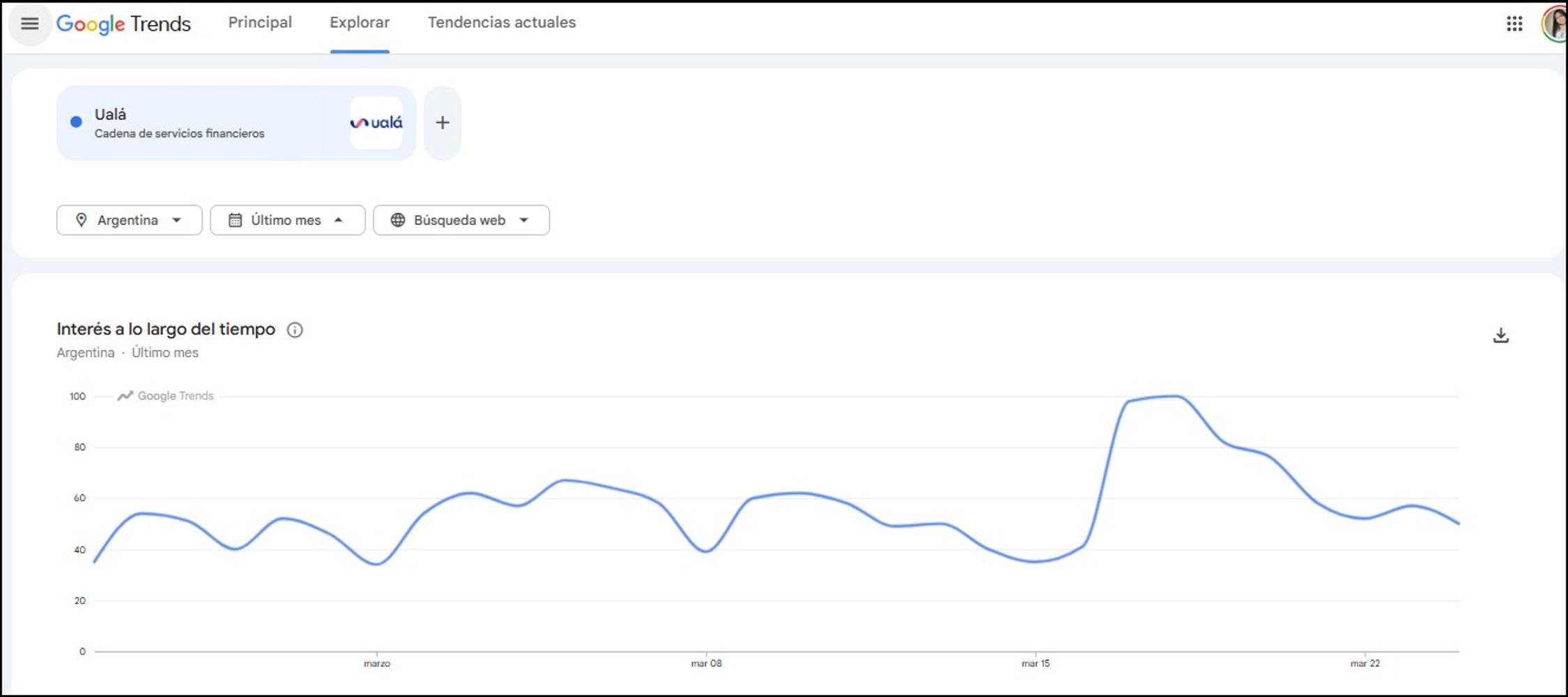Click the mar 08 date label on axis
This screenshot has height=697, width=1568.
tap(706, 664)
